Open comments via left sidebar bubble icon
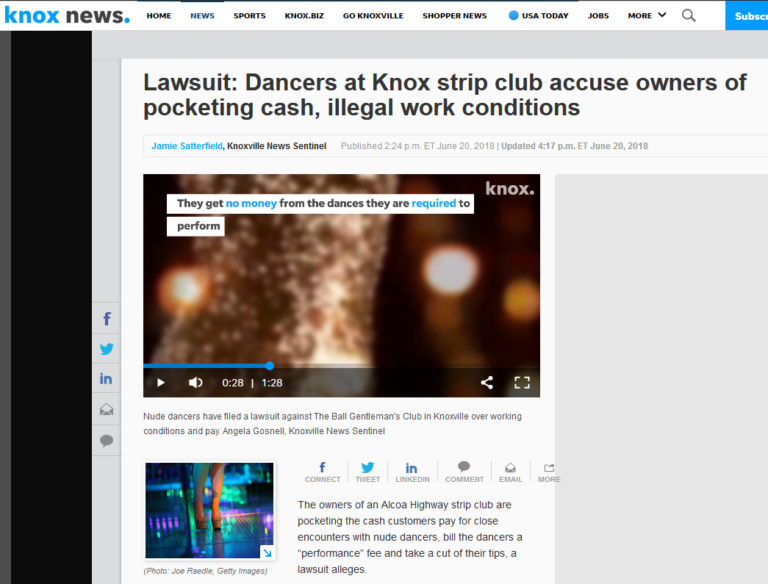 point(106,440)
